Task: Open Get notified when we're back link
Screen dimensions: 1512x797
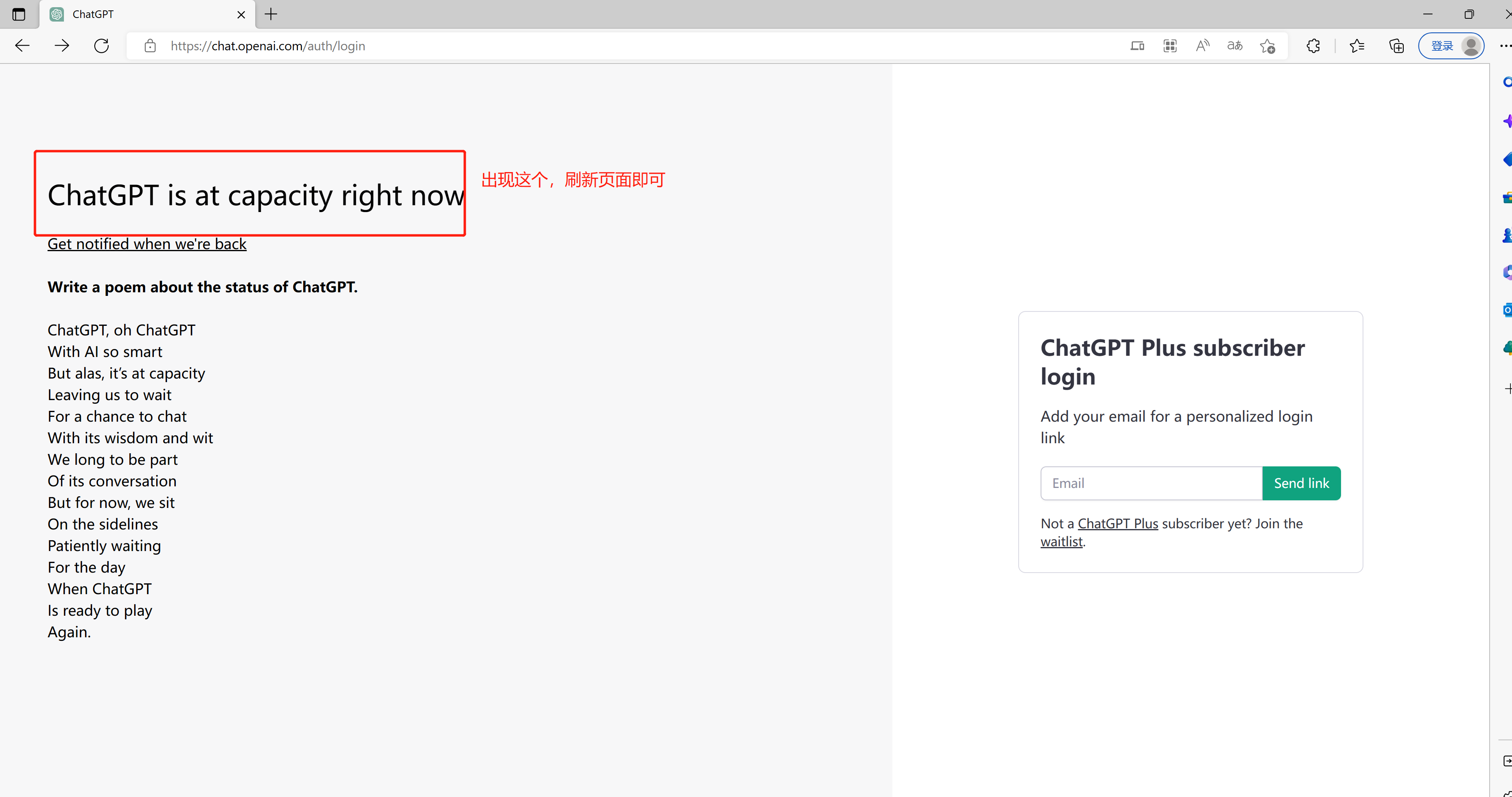Action: 147,244
